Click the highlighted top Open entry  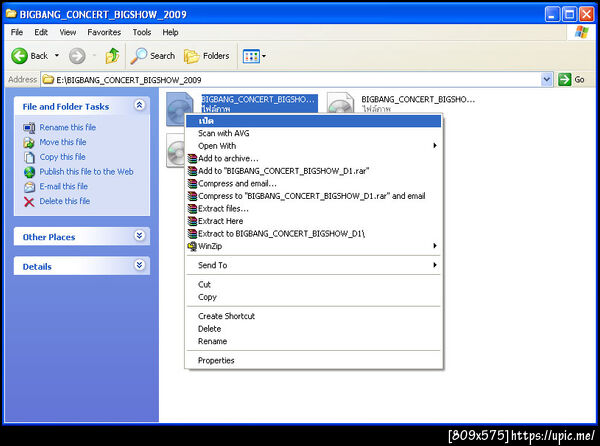(x=313, y=121)
